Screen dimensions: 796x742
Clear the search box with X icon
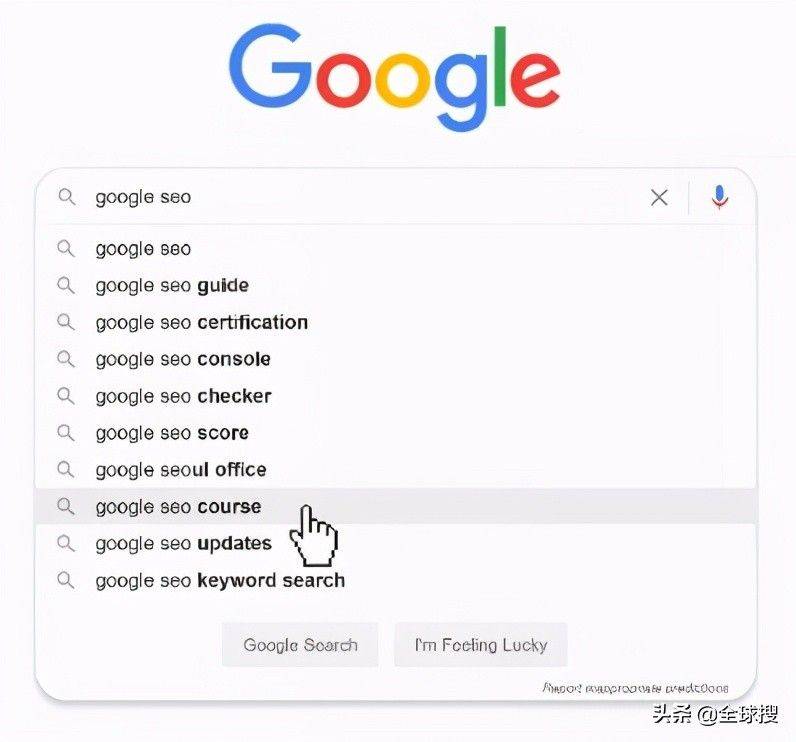[659, 198]
